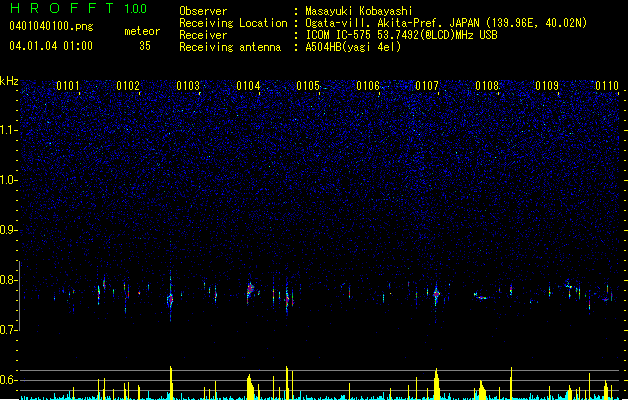Click the 0104 time marker
This screenshot has height=400, width=629.
point(248,86)
